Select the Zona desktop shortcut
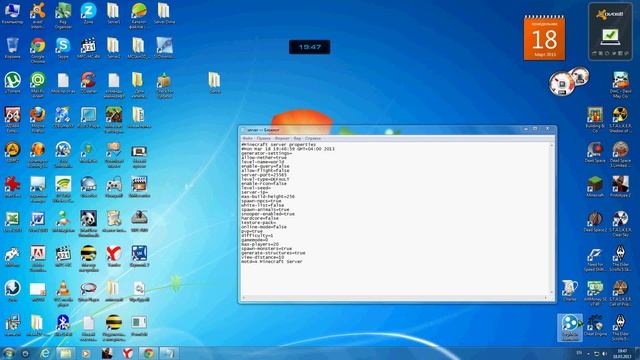 click(88, 13)
